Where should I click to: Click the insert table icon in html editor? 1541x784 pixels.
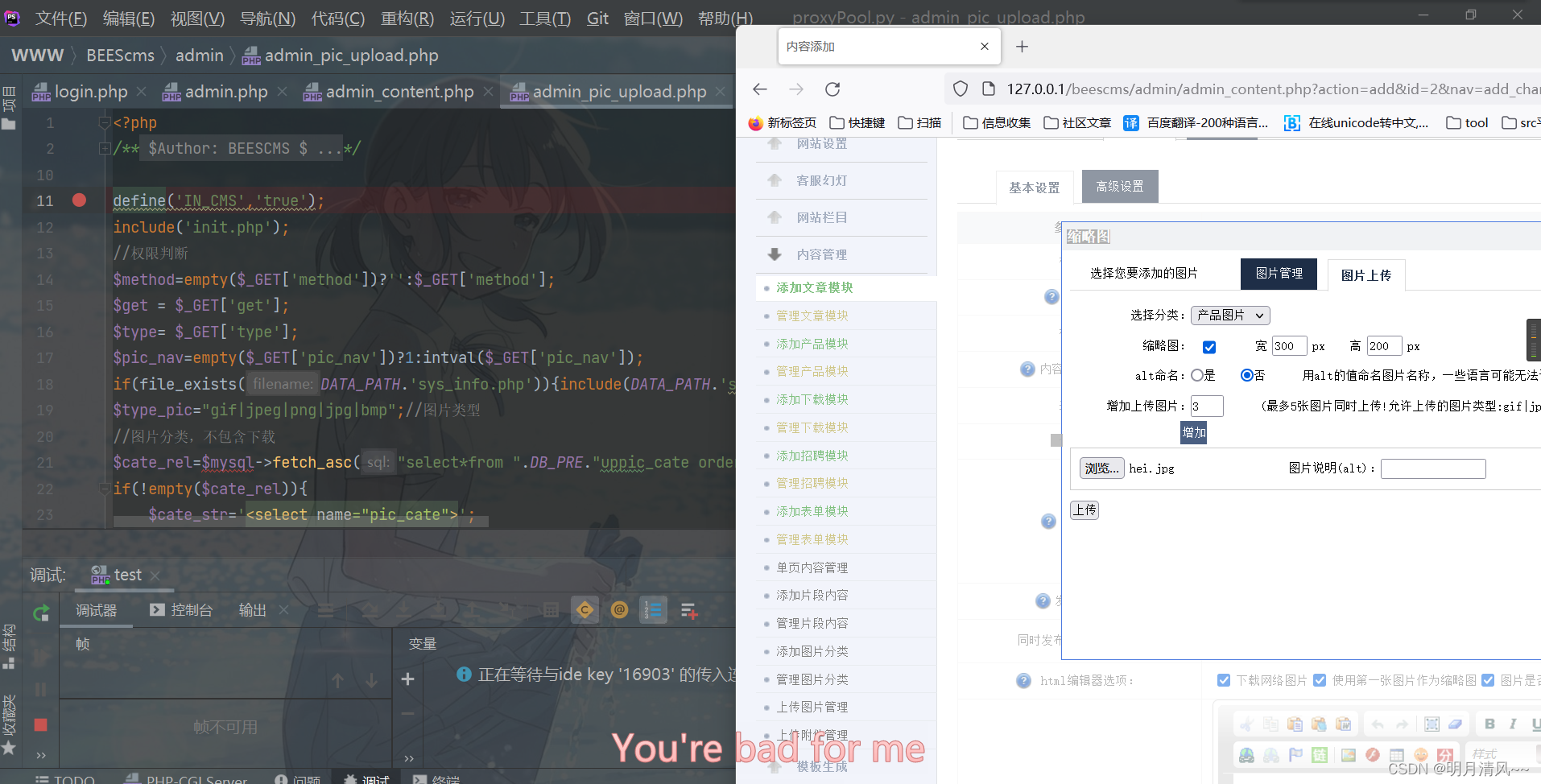point(1397,754)
